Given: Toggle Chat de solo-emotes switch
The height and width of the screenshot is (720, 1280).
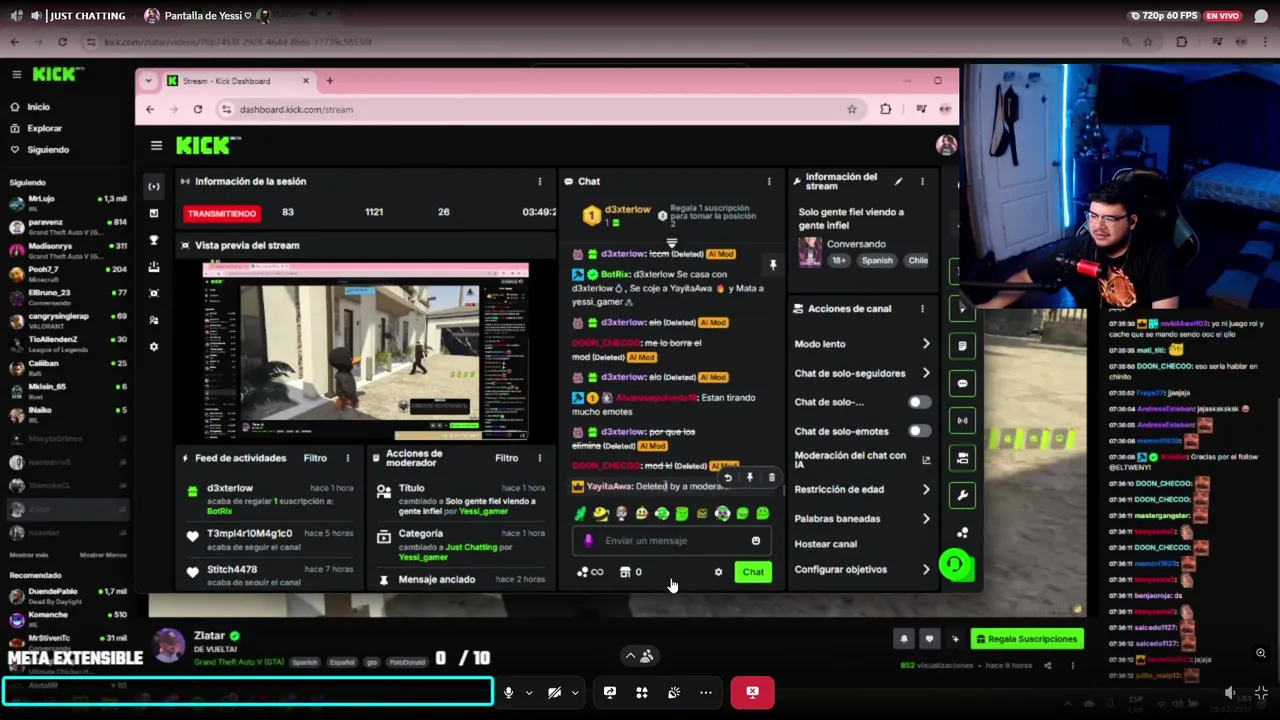Looking at the screenshot, I should click(918, 431).
